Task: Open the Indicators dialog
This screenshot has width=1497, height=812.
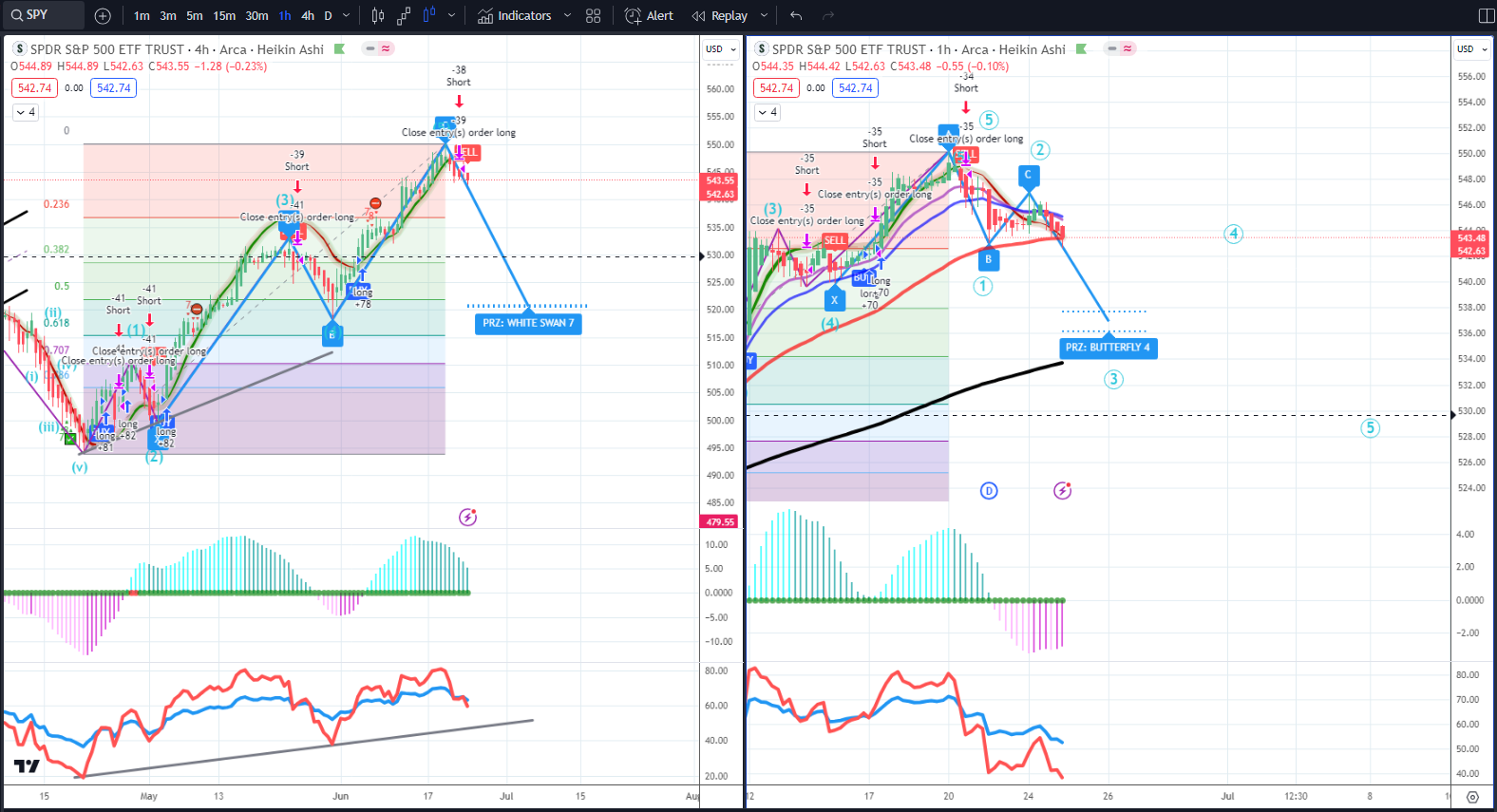Action: pyautogui.click(x=514, y=15)
